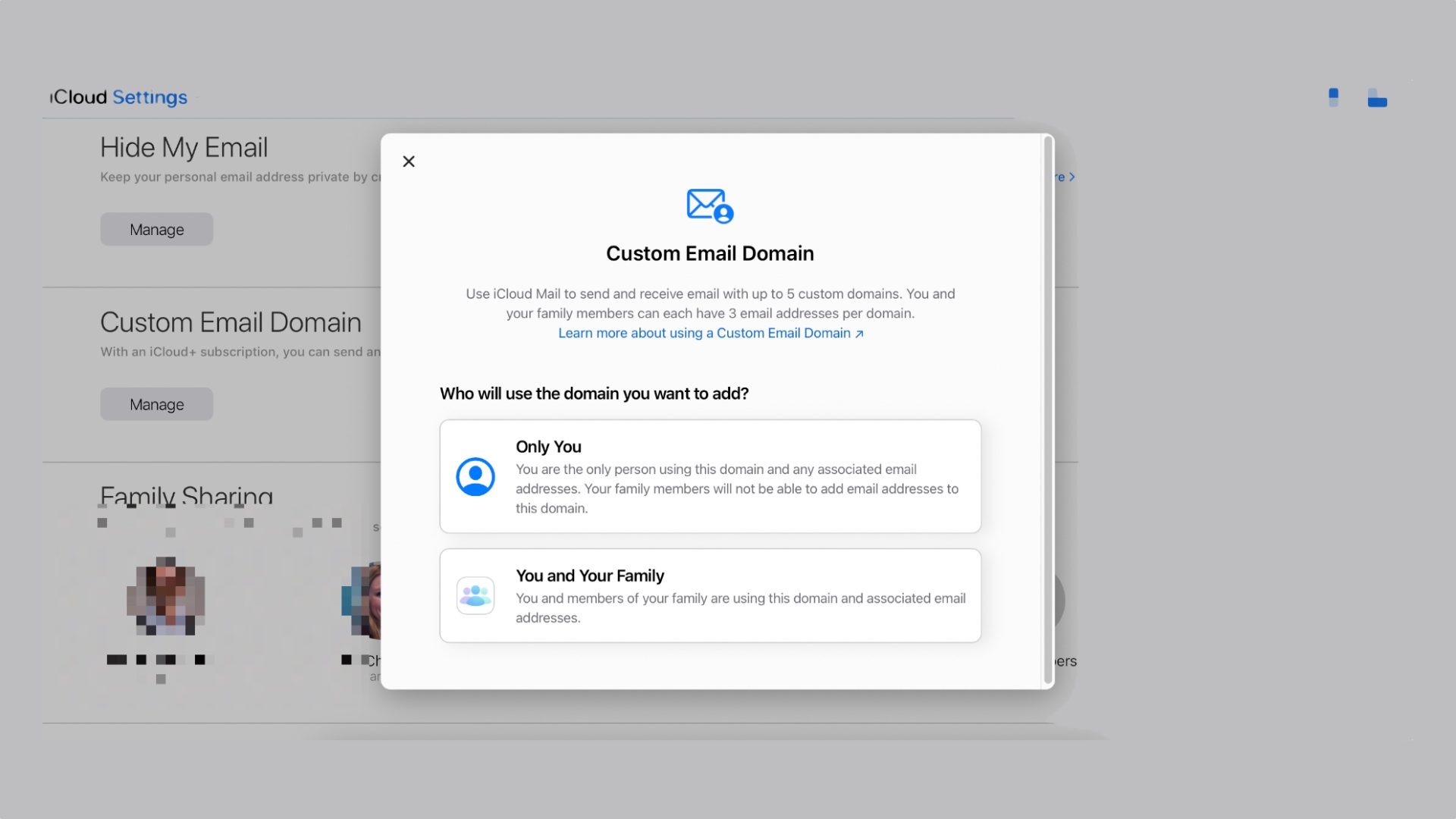Open the partially hidden chevron link behind dialog
1456x819 pixels.
(1065, 177)
